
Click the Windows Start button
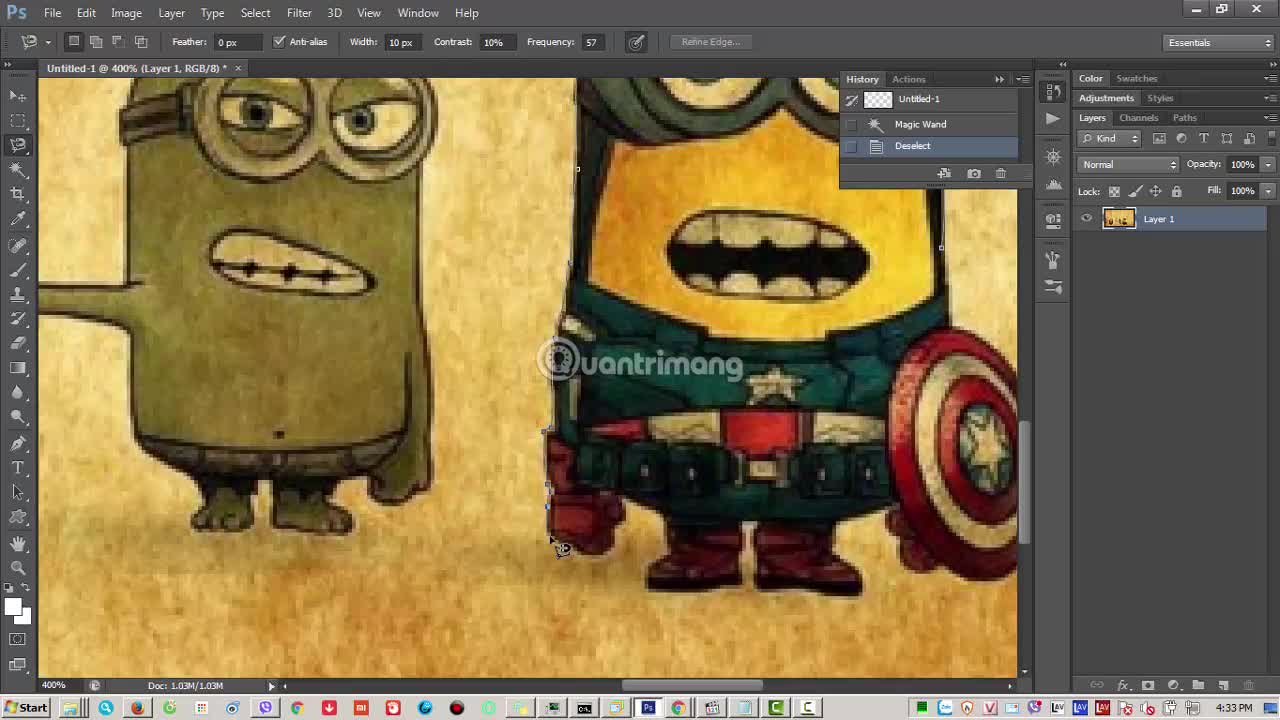pos(25,708)
